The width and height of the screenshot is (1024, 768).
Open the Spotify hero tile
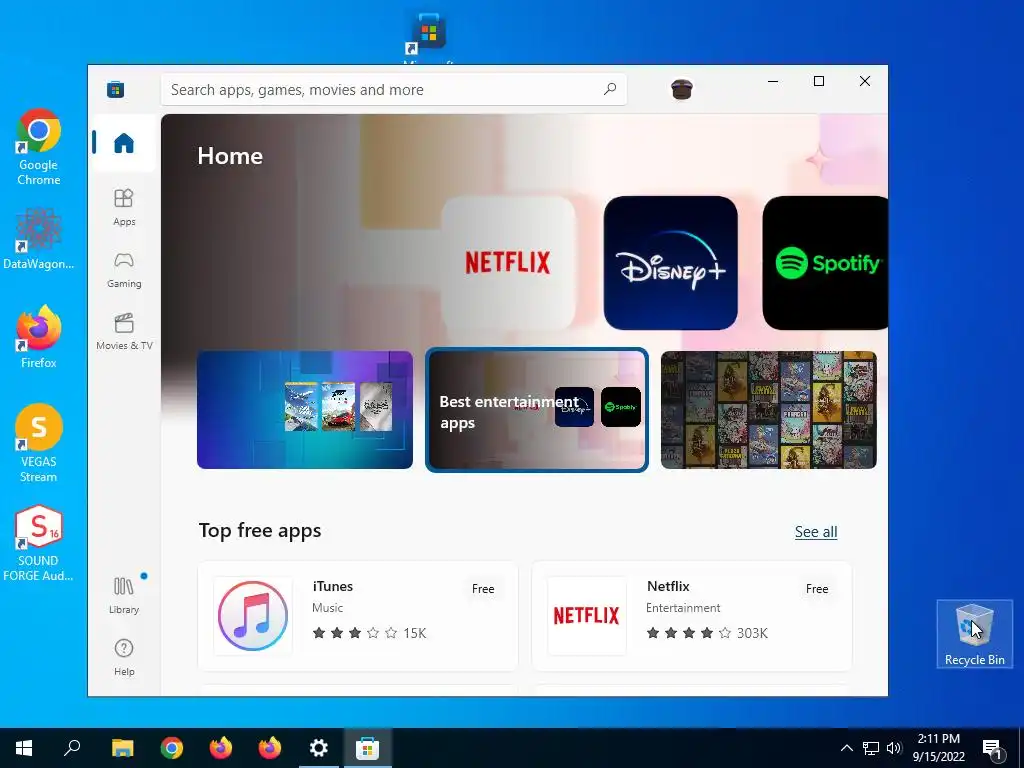825,263
